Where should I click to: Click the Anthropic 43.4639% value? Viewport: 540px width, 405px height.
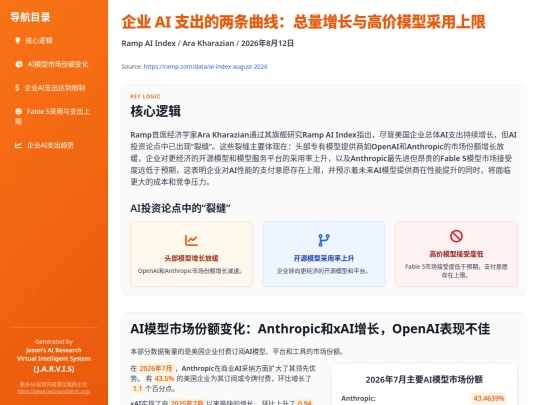click(489, 398)
